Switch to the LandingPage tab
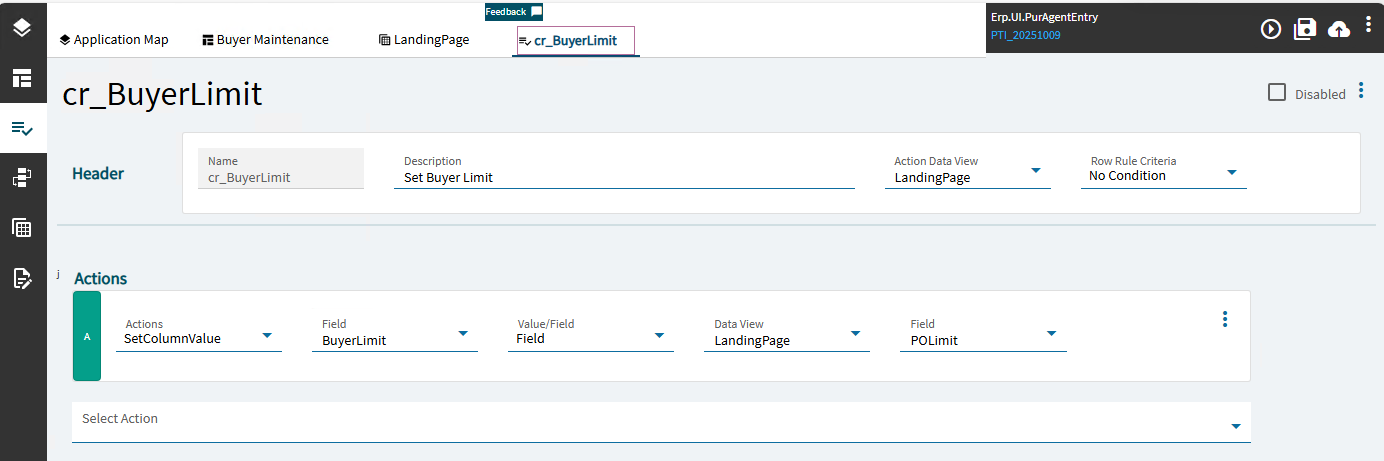The width and height of the screenshot is (1384, 461). pyautogui.click(x=424, y=40)
